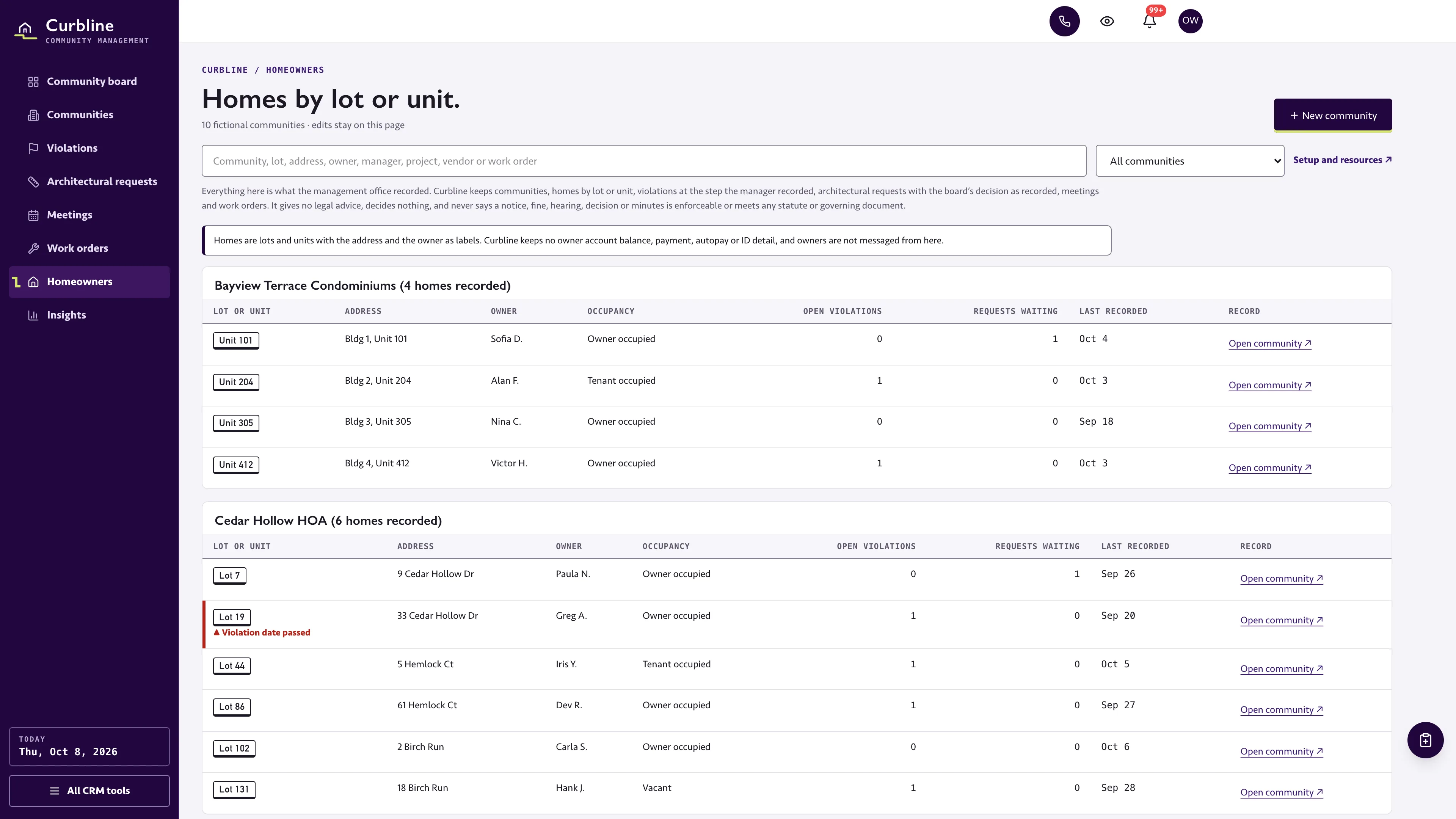This screenshot has width=1456, height=819.
Task: Open notifications bell with 99+ badge
Action: pos(1149,21)
